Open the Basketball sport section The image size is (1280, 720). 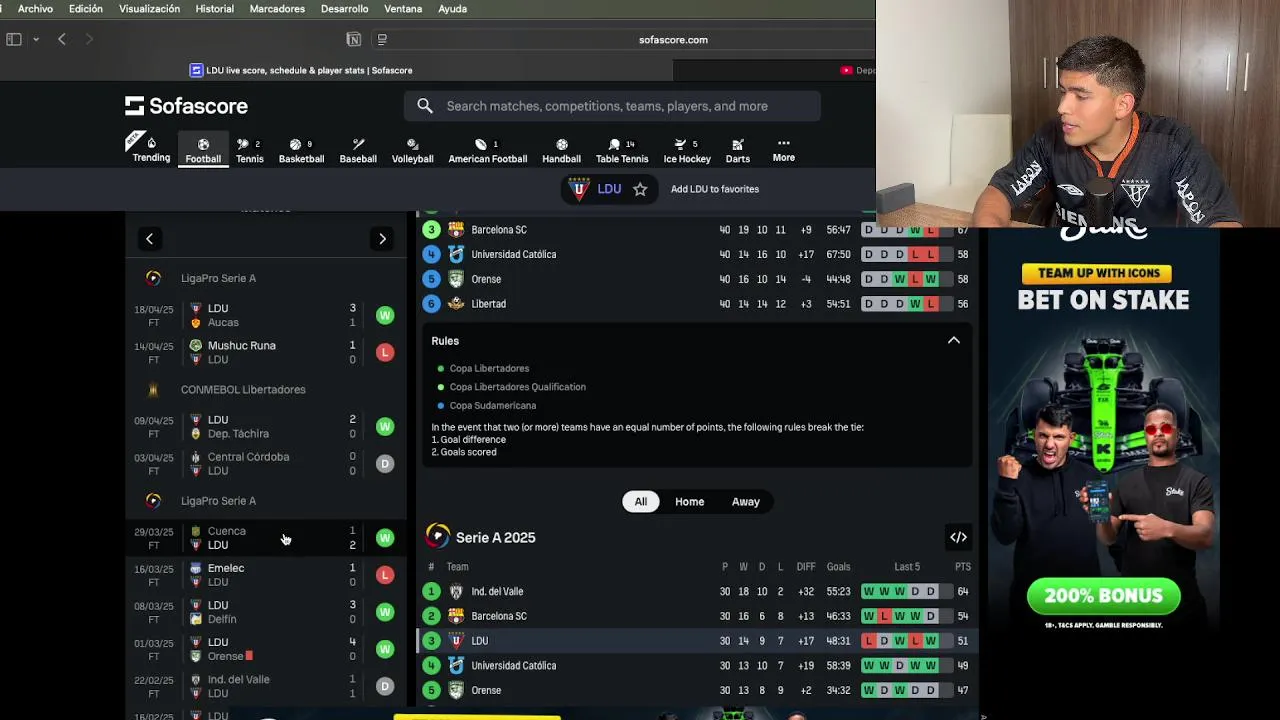301,151
